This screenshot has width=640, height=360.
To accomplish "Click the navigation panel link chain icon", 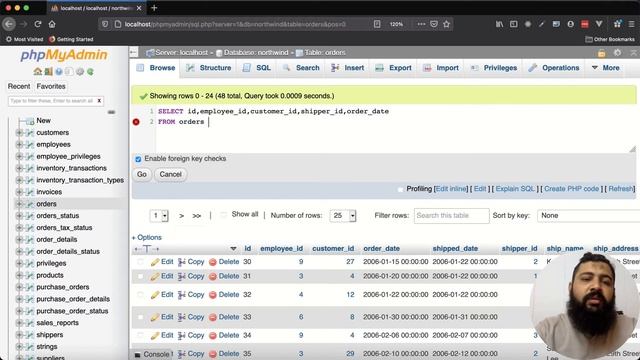I will pyautogui.click(x=111, y=112).
